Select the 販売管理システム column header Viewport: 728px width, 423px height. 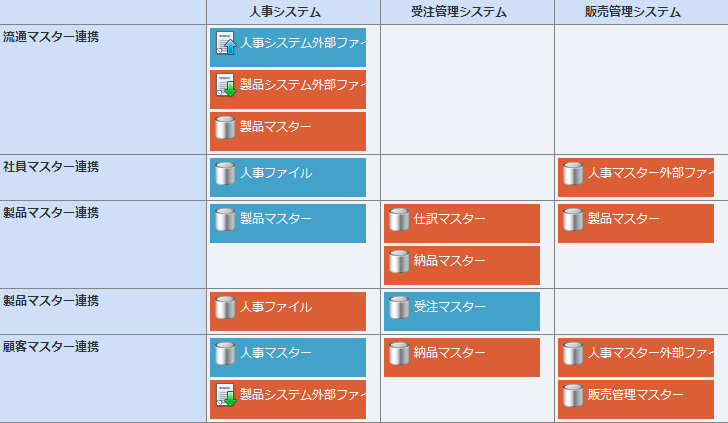click(633, 12)
